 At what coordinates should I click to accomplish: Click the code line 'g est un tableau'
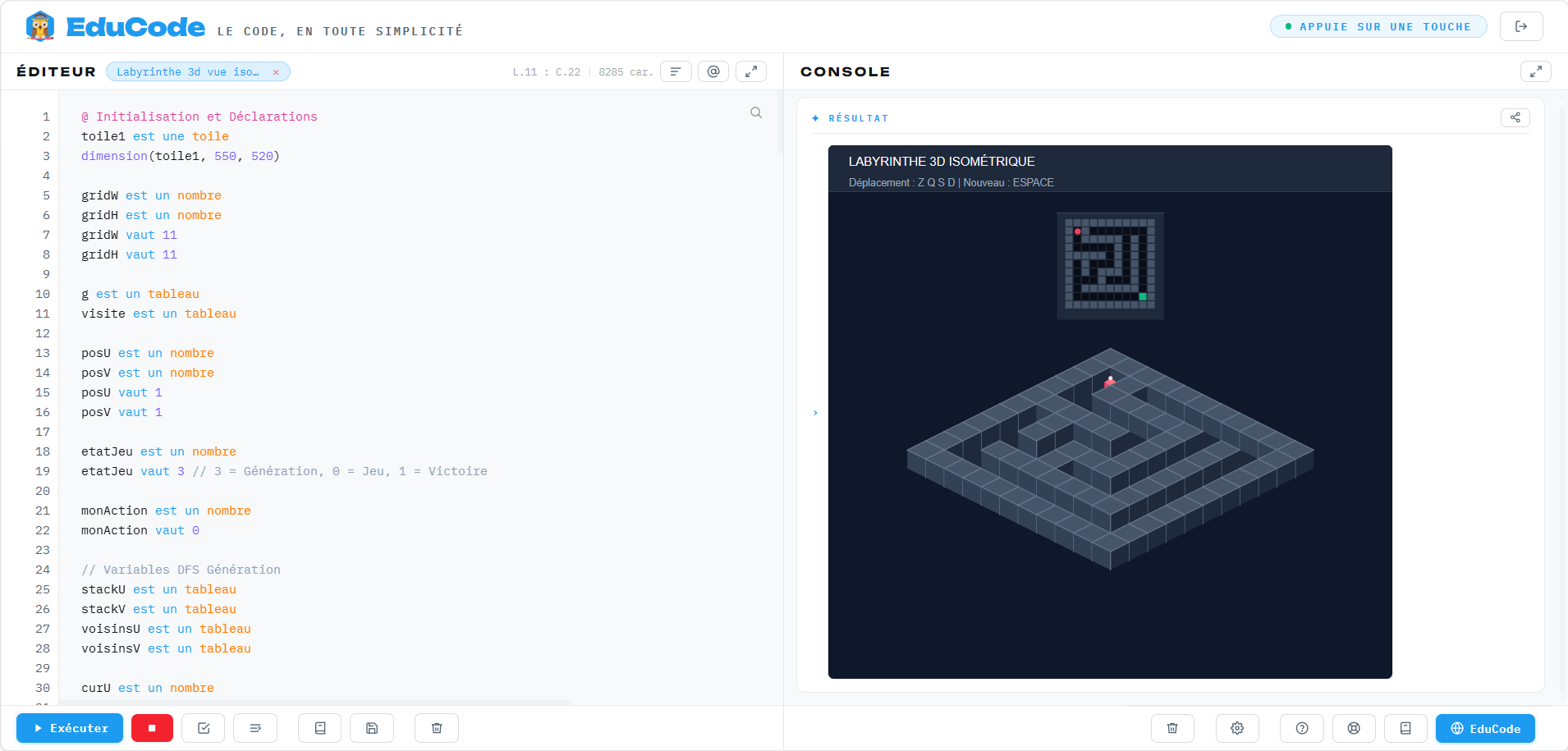click(x=140, y=294)
